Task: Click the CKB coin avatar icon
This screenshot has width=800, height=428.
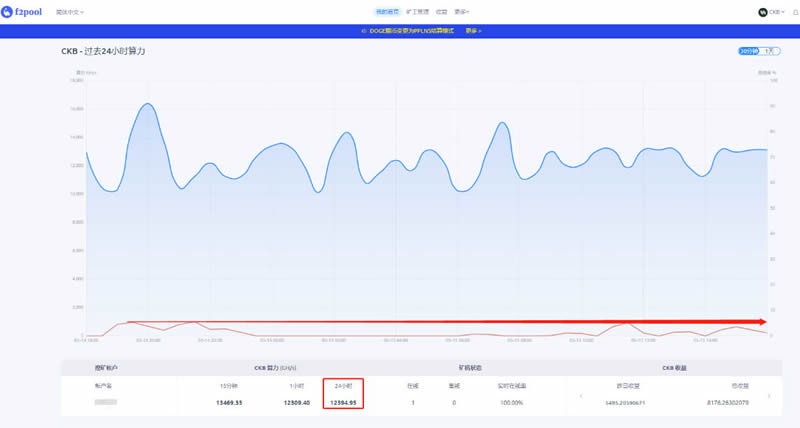Action: [763, 12]
